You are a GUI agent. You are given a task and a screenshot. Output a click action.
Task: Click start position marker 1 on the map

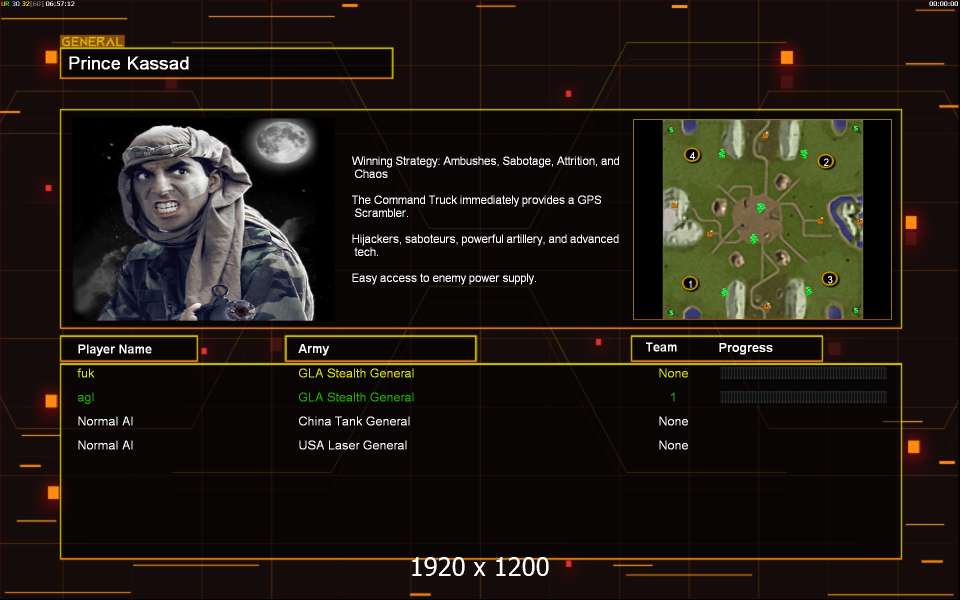[690, 283]
